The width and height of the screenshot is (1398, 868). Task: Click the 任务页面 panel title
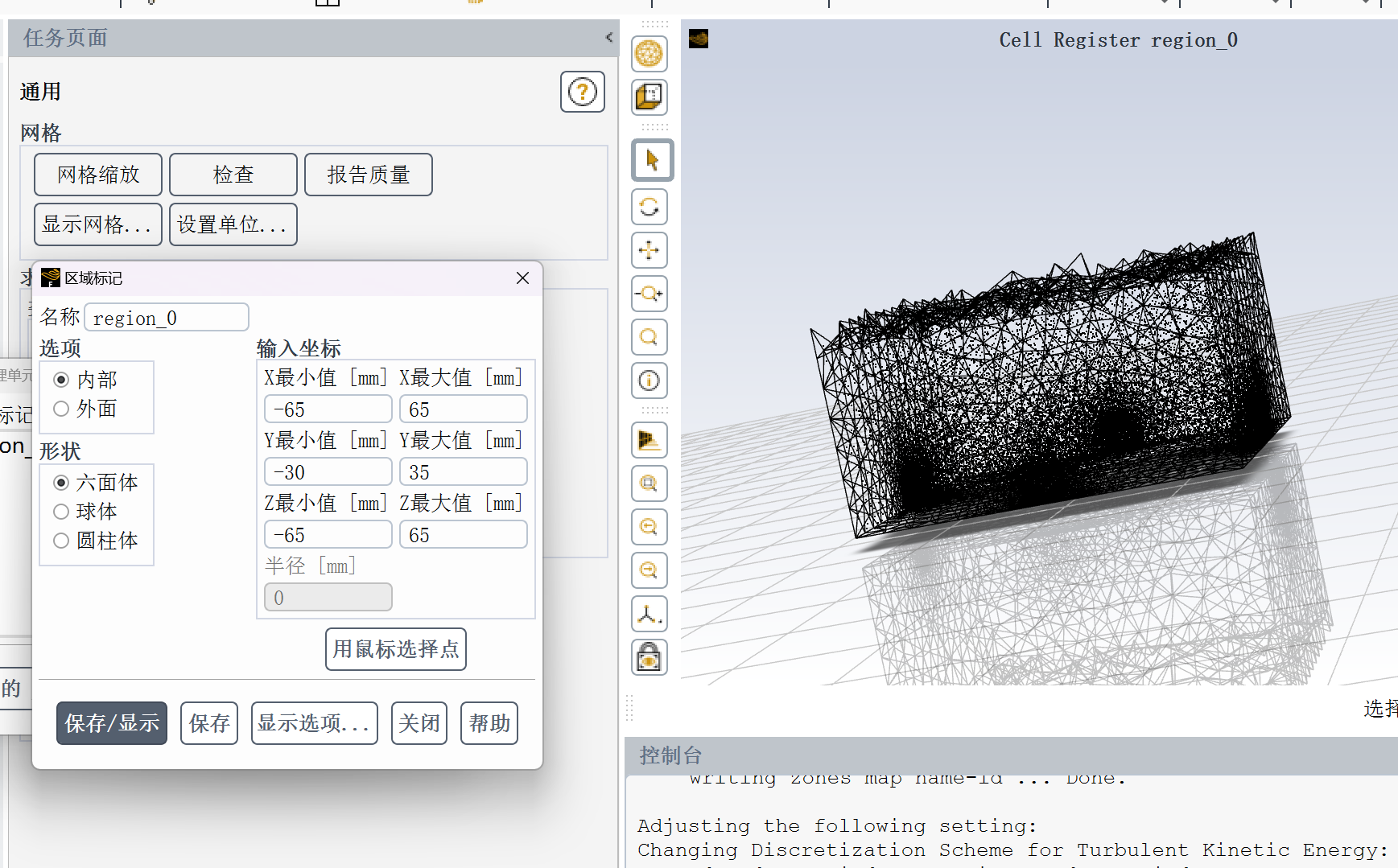[x=65, y=38]
